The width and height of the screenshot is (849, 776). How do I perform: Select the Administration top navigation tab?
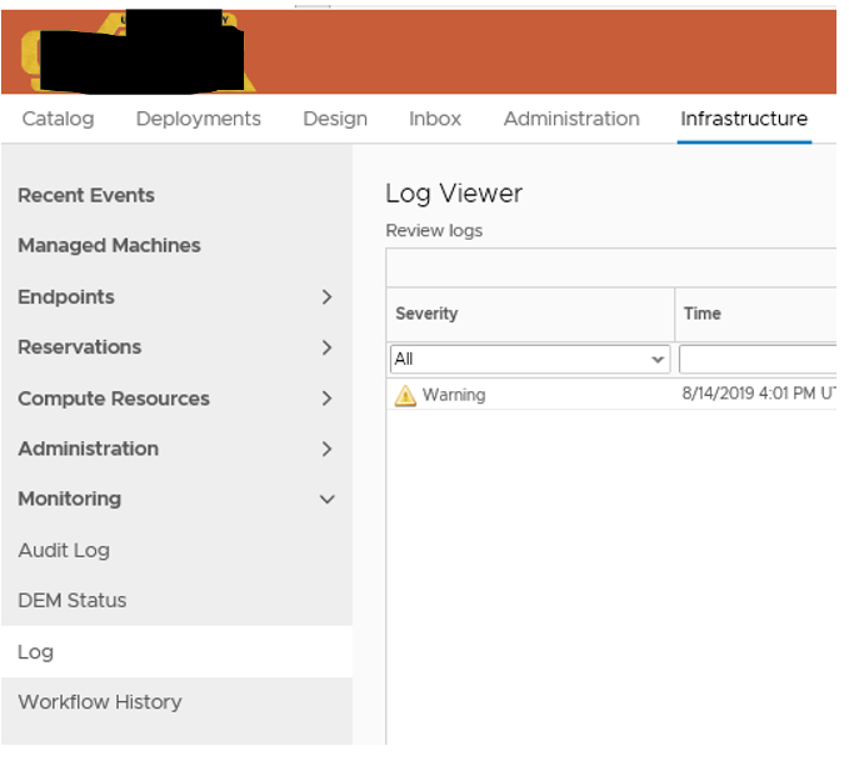(x=571, y=119)
